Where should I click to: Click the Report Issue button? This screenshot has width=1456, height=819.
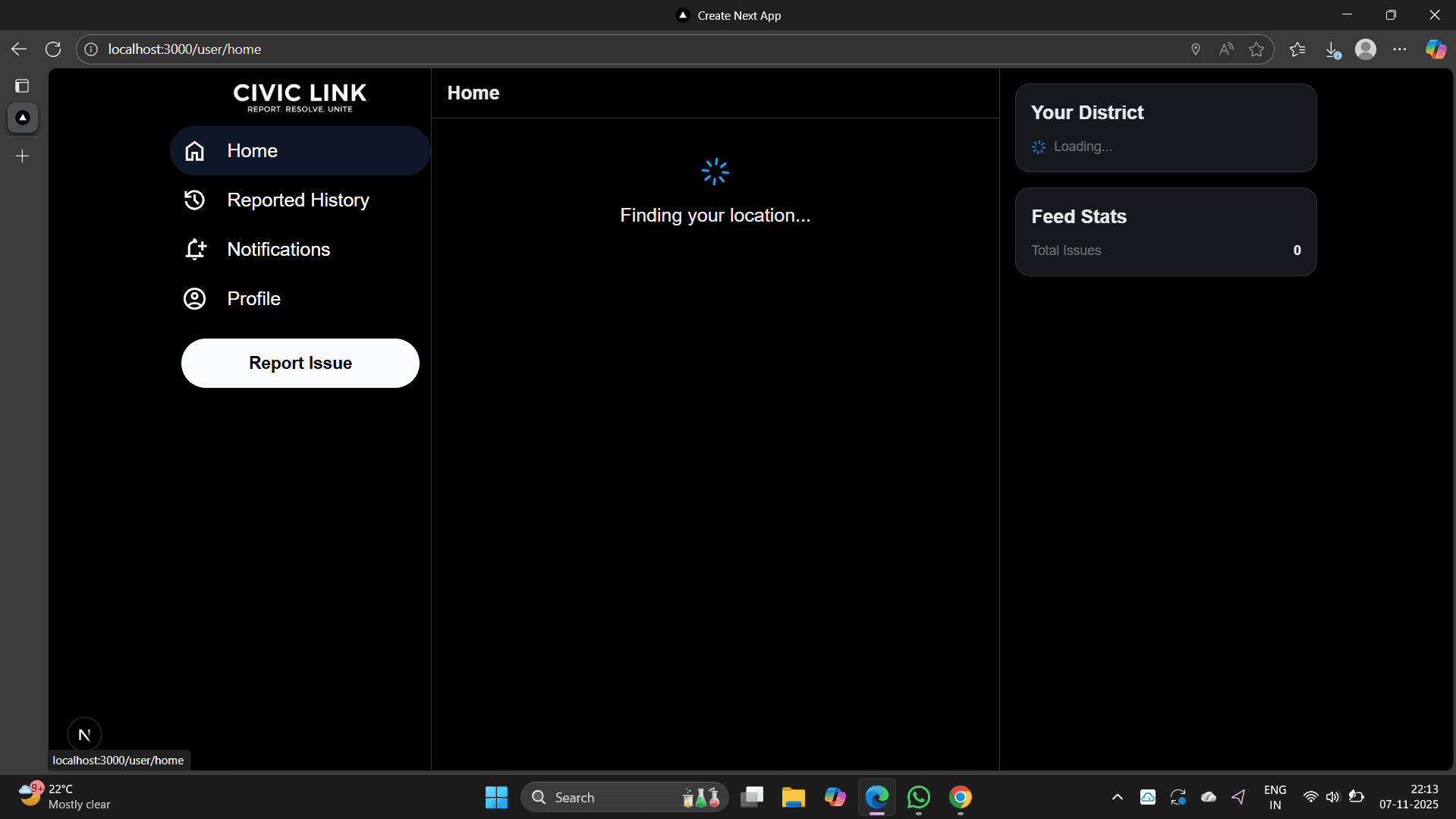tap(299, 363)
